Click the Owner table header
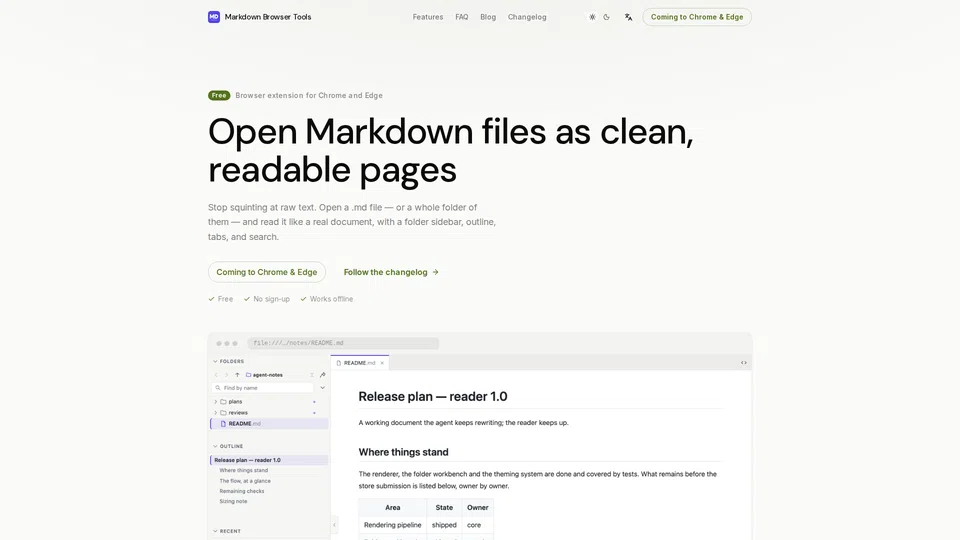The height and width of the screenshot is (540, 960). [x=478, y=508]
